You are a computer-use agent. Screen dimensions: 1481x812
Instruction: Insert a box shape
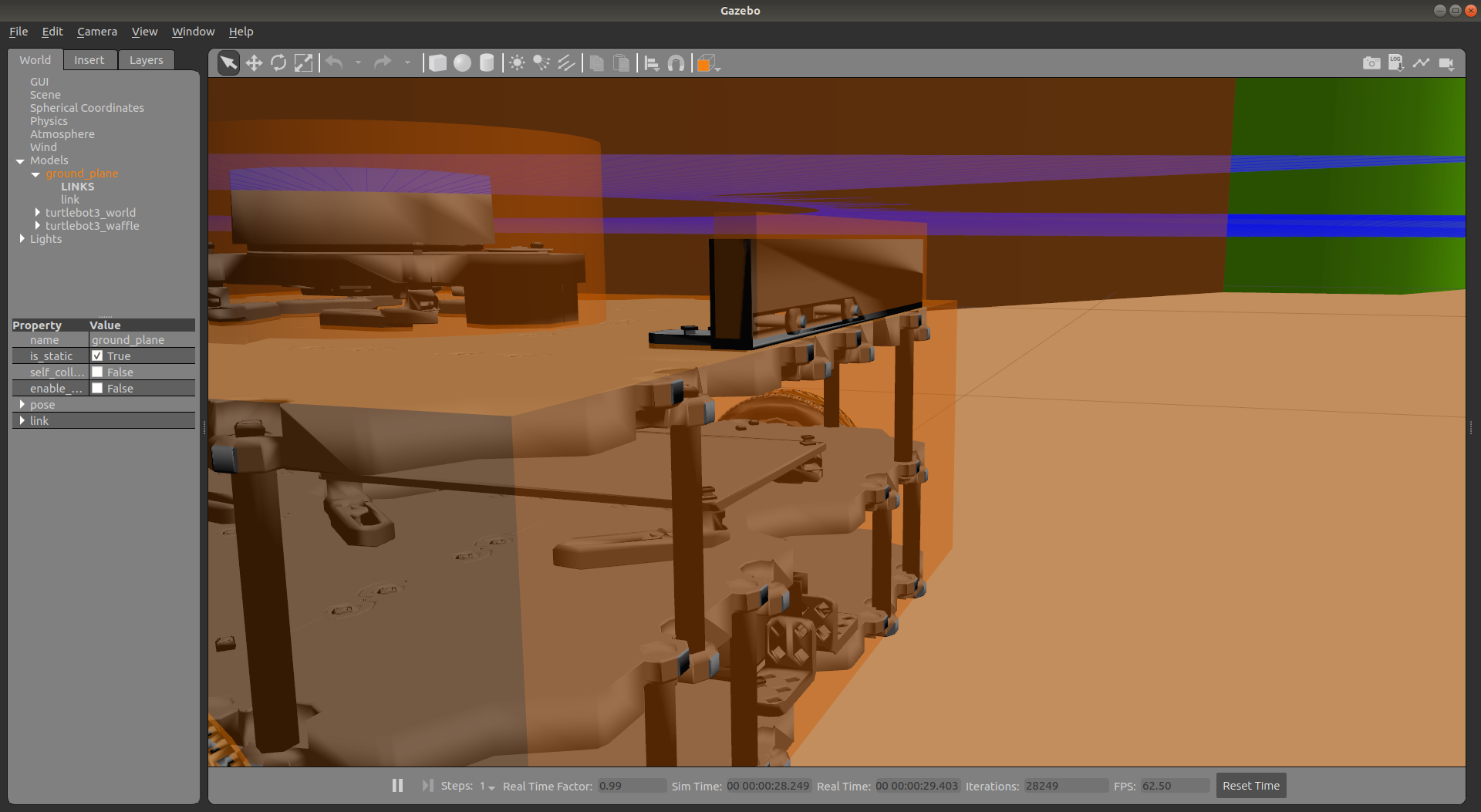click(x=437, y=62)
